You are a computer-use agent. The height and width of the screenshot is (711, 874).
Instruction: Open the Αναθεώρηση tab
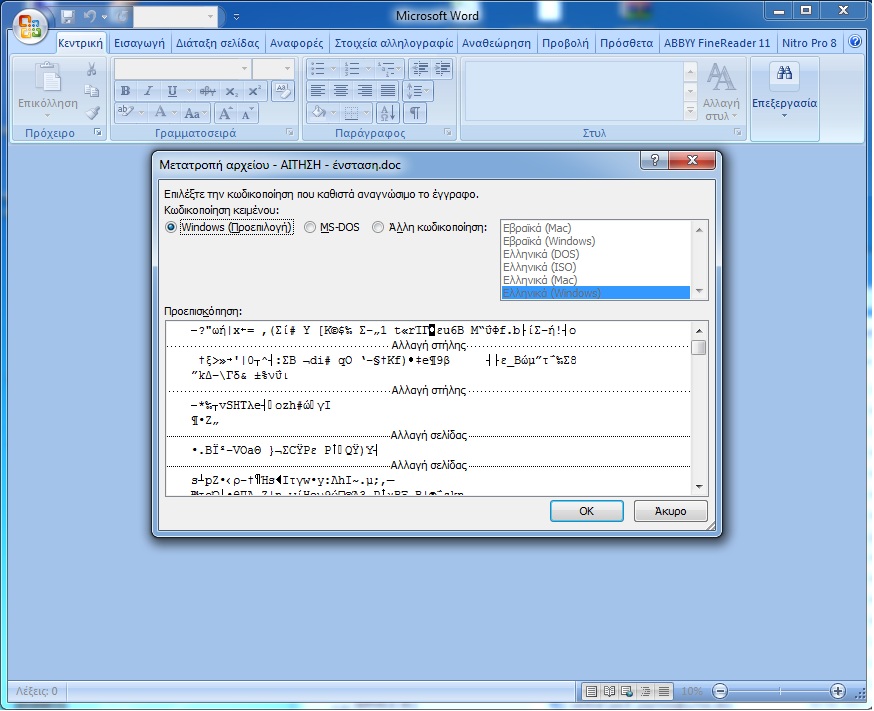pyautogui.click(x=496, y=43)
